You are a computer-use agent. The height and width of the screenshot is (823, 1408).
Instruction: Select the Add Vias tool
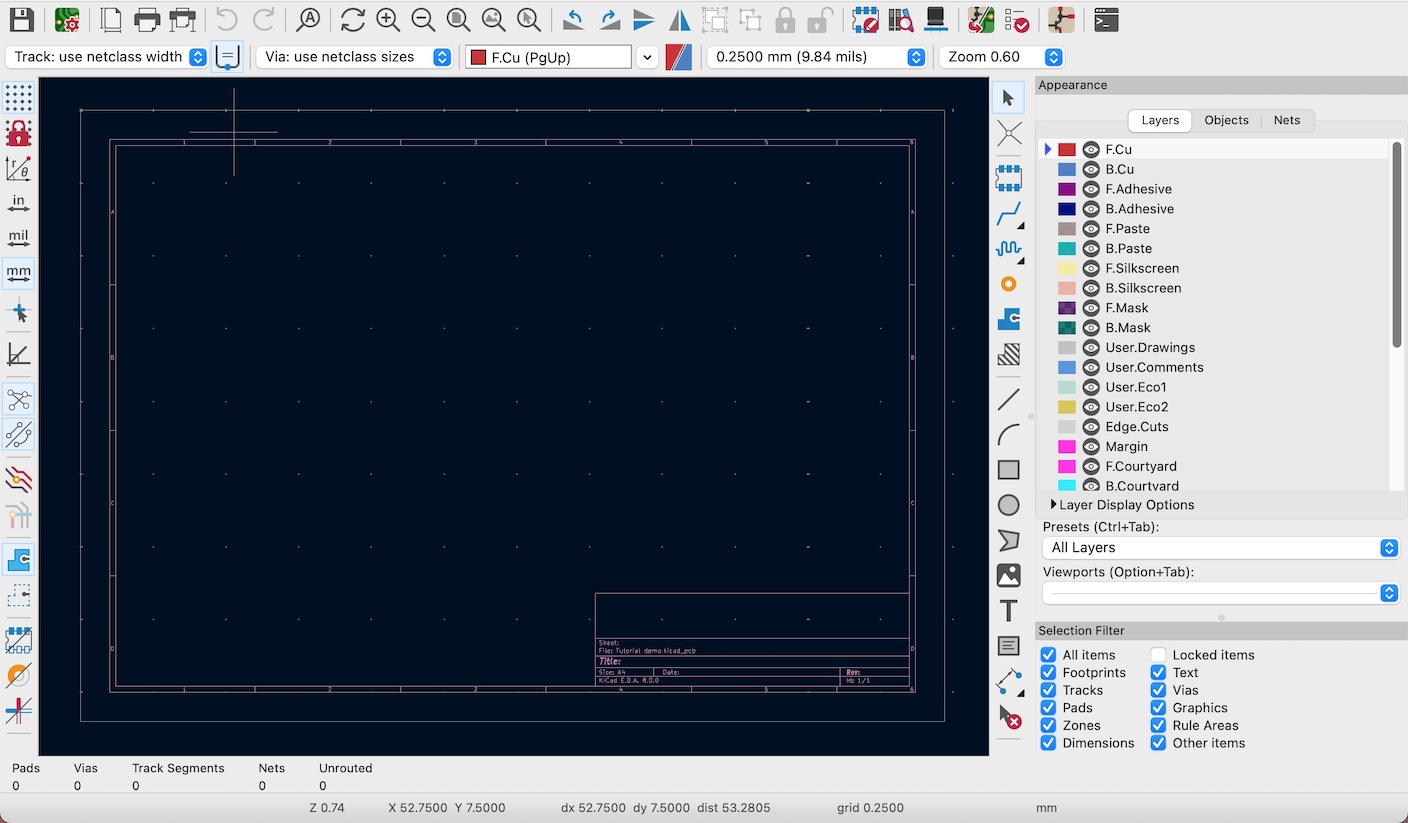point(1009,284)
